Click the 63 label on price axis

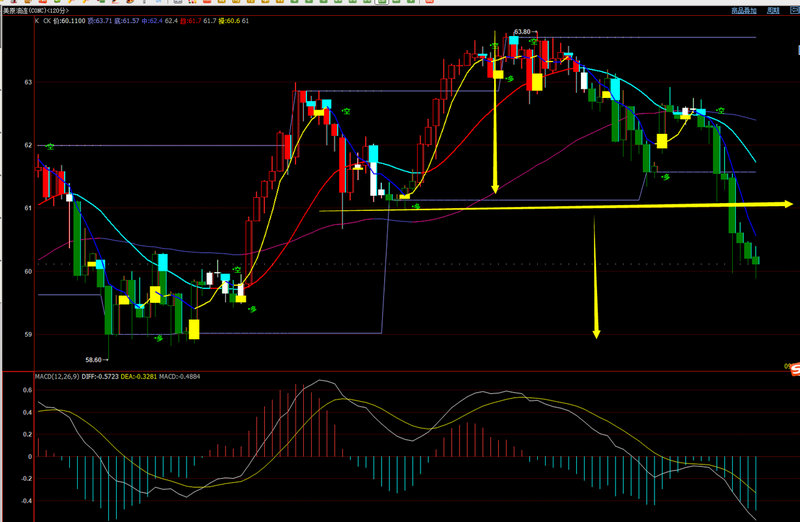tap(28, 82)
